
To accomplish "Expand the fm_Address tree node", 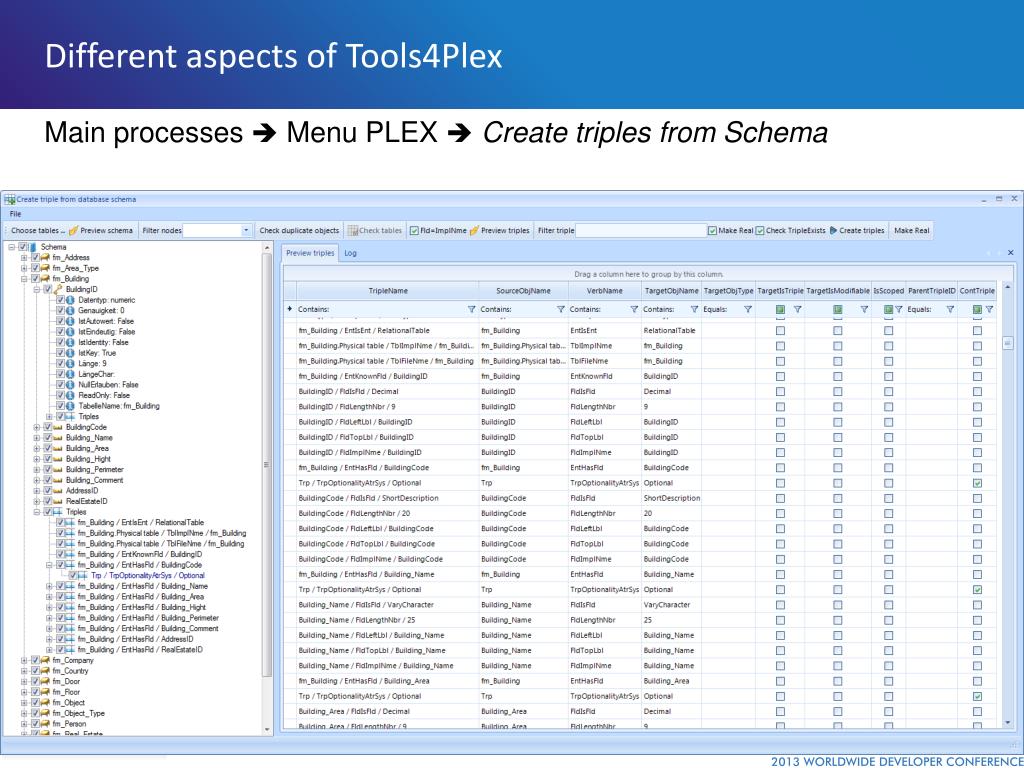I will pos(24,257).
